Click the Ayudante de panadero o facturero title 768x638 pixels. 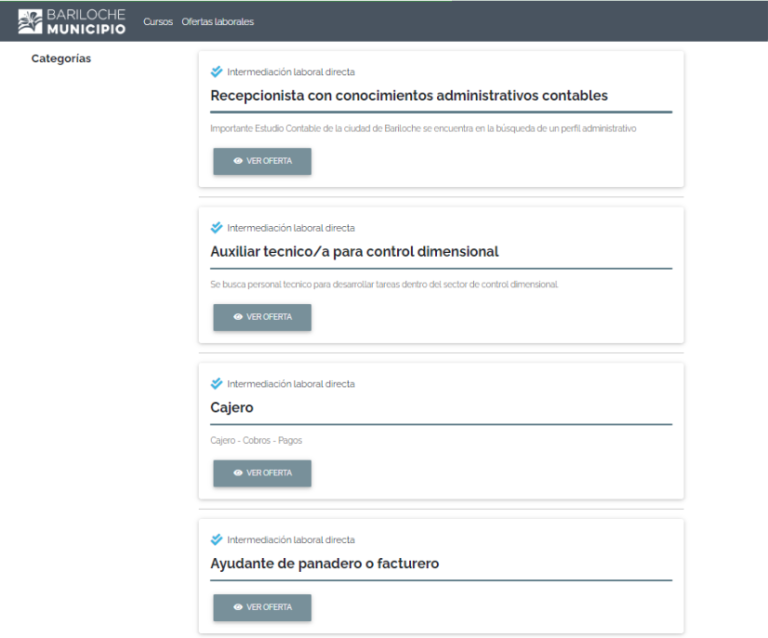tap(324, 564)
